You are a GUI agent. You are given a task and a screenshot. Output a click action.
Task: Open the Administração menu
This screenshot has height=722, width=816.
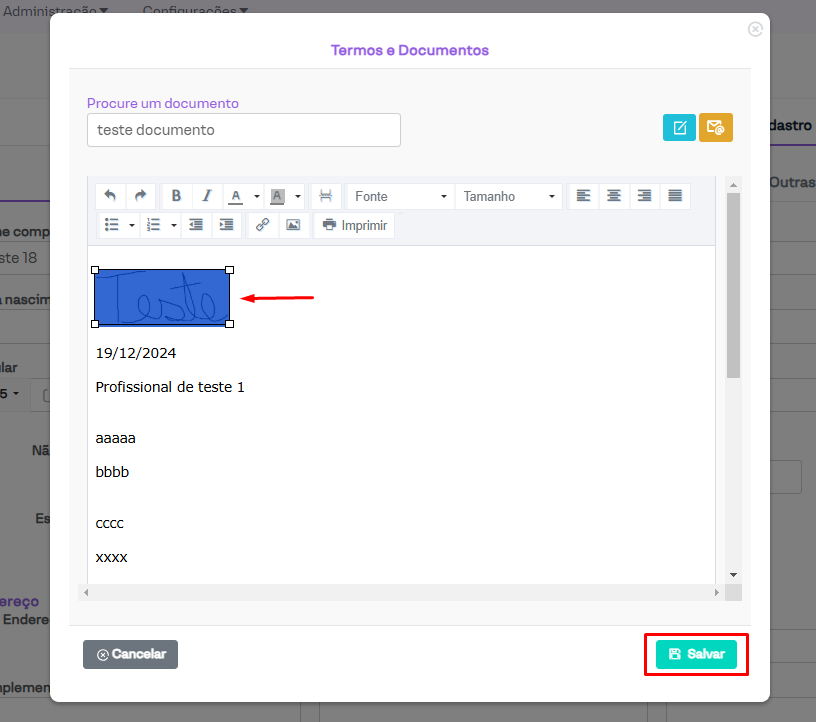pyautogui.click(x=56, y=10)
